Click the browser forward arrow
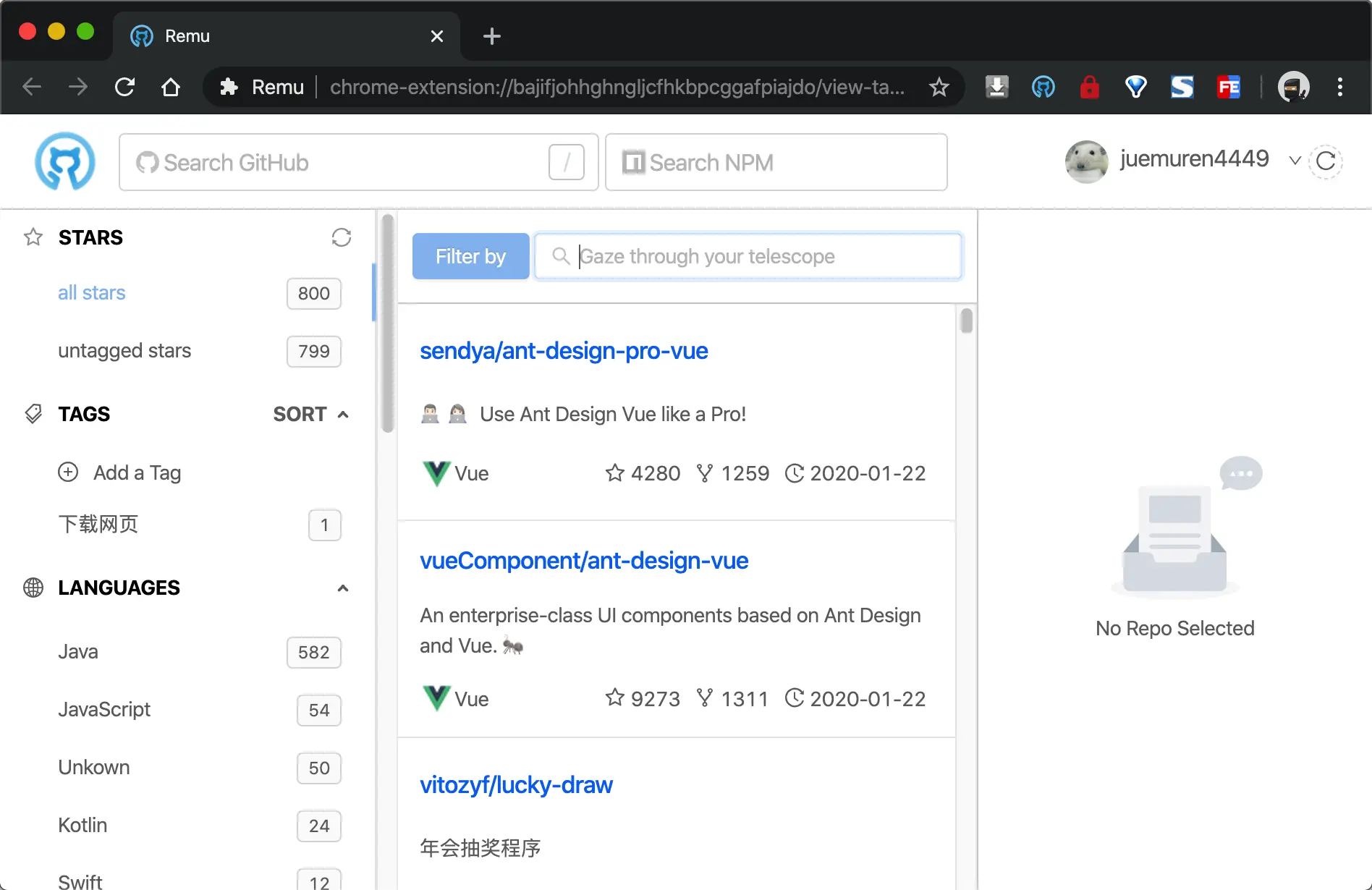 coord(78,87)
